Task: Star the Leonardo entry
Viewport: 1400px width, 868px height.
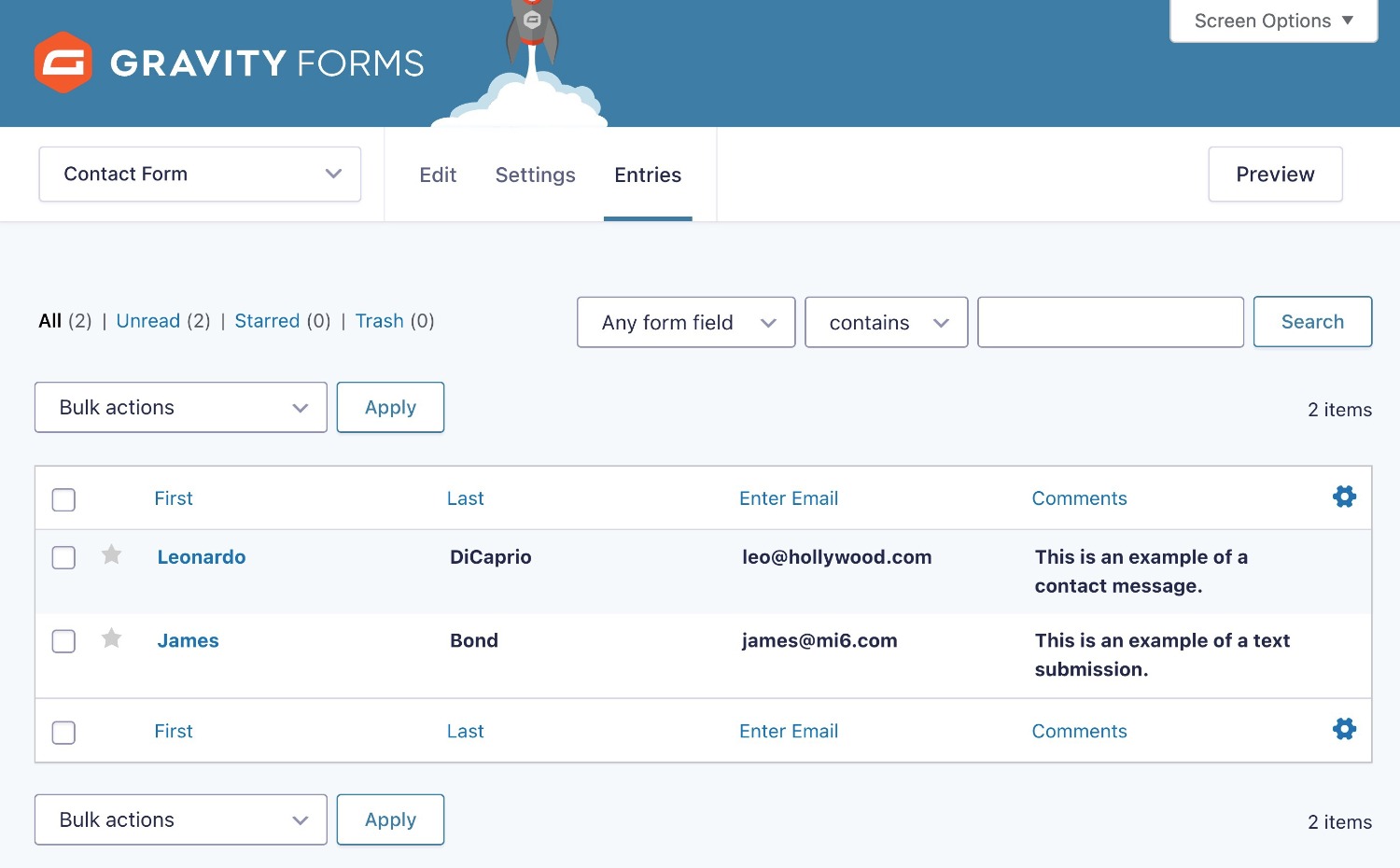Action: point(111,555)
